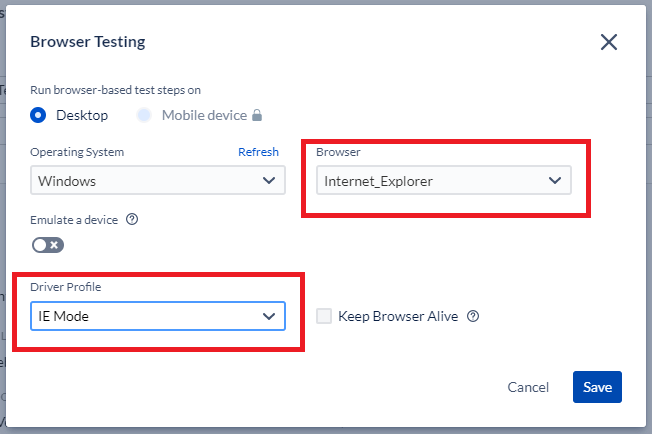The image size is (652, 434).
Task: Click the Browser Testing dialog title
Action: tap(88, 42)
